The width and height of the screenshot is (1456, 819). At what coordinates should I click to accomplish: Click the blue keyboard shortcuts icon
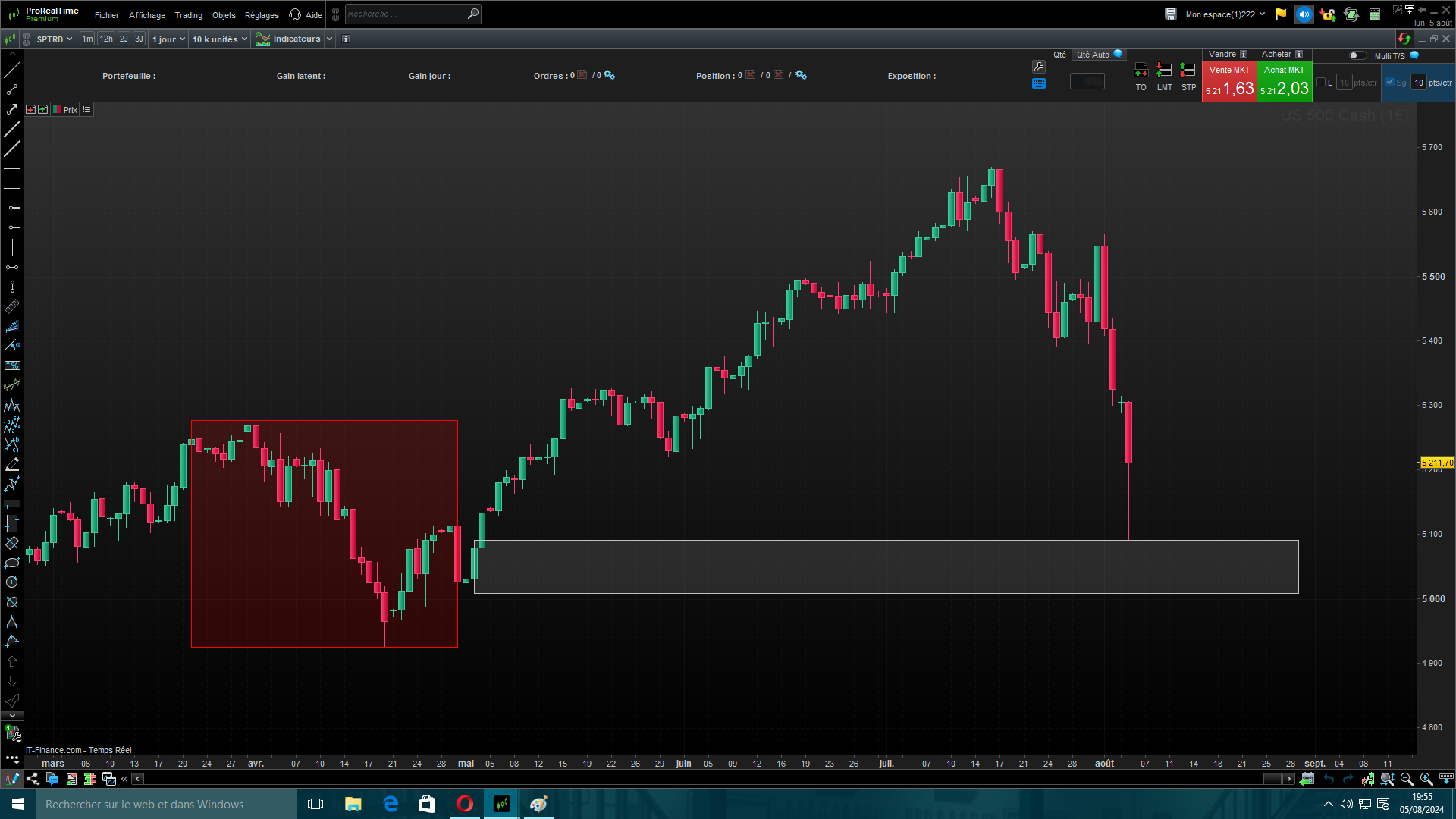(1039, 83)
